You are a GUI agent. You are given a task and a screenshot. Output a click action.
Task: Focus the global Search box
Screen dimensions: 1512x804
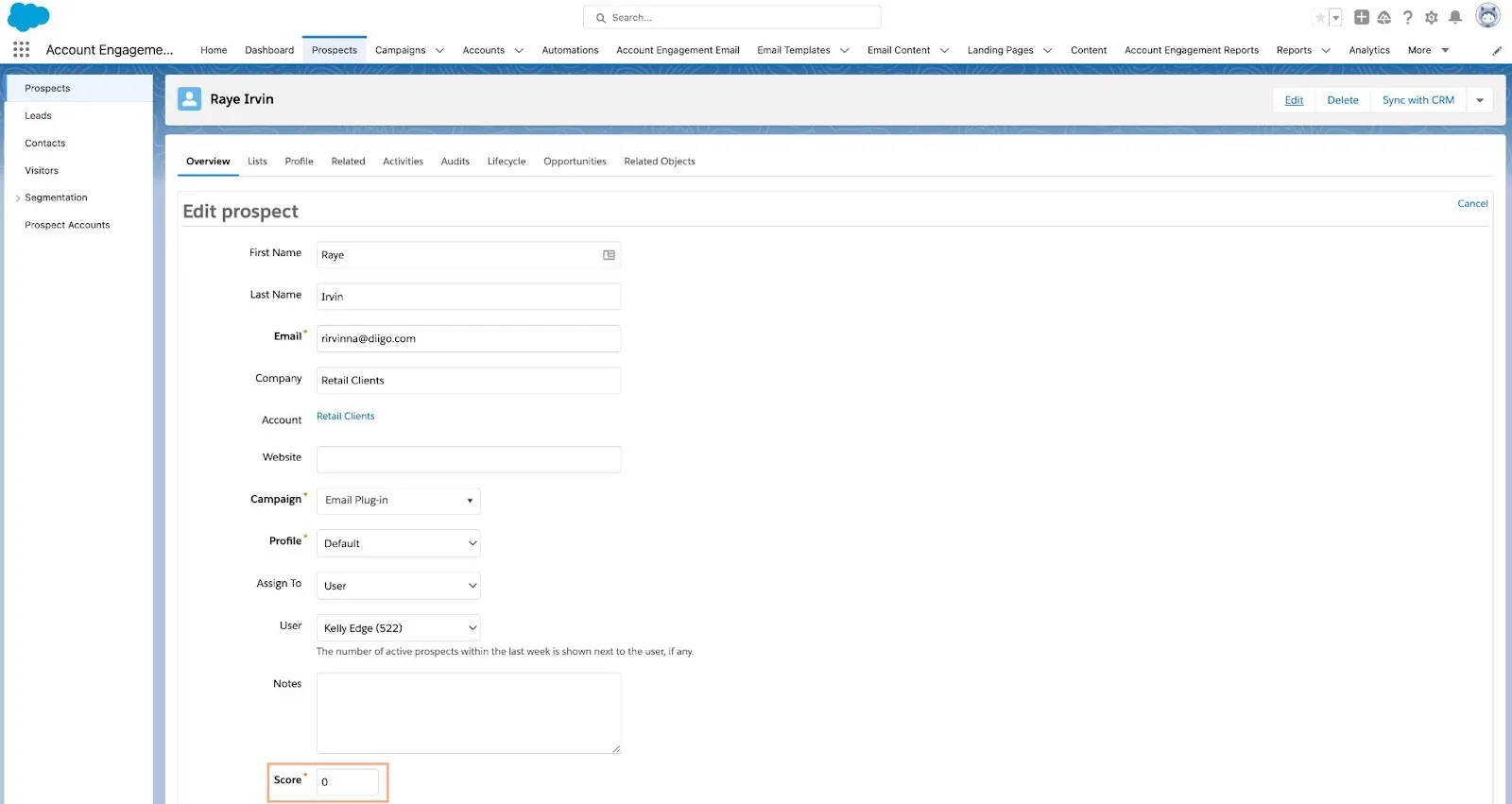(732, 18)
